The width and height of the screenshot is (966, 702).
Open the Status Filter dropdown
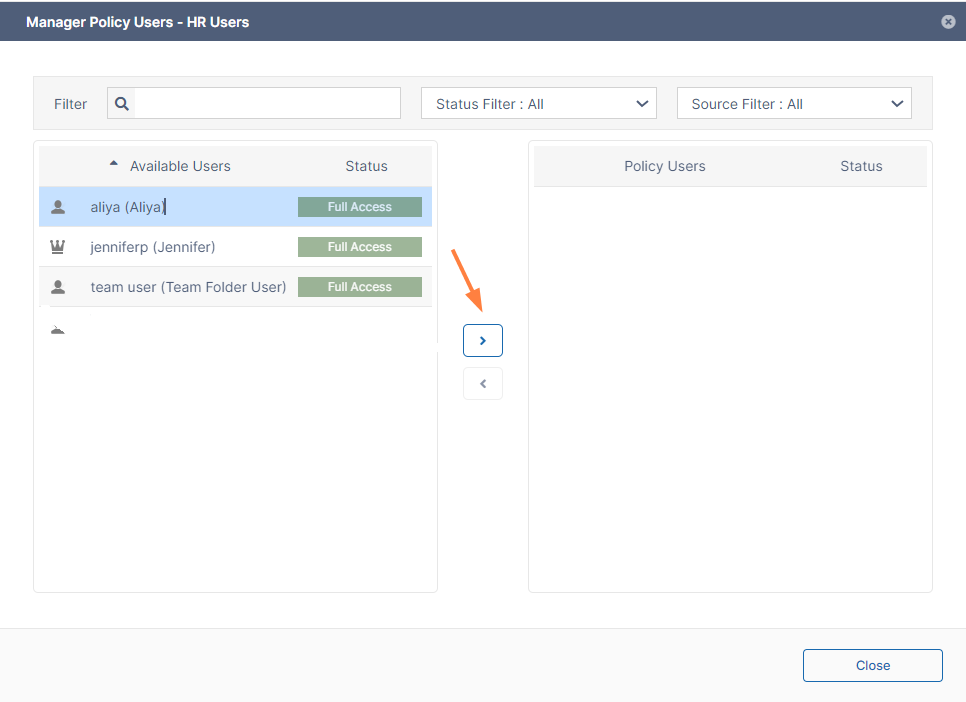point(539,104)
